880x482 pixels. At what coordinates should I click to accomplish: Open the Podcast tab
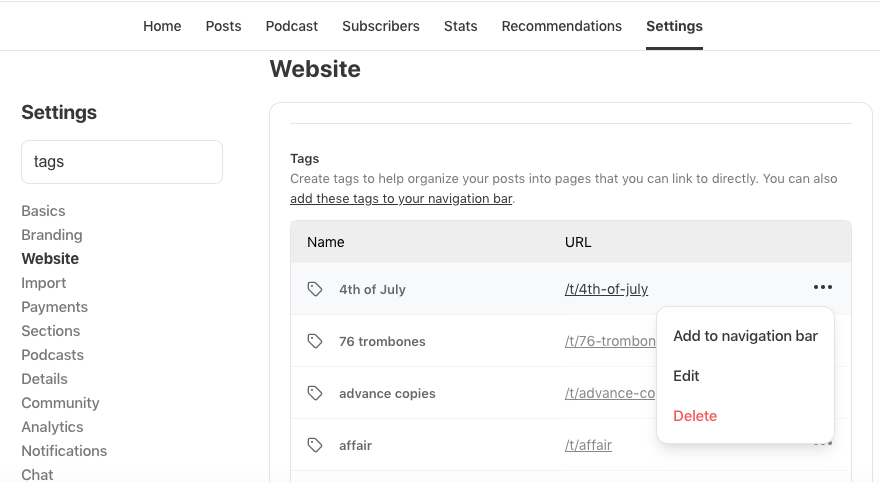click(x=292, y=26)
